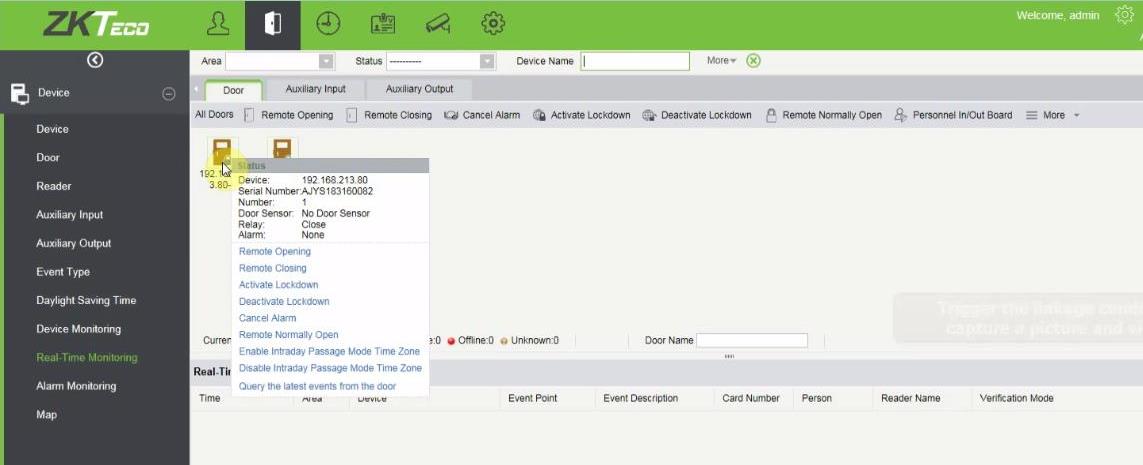Expand the More search filters
Viewport: 1143px width, 465px height.
(722, 60)
